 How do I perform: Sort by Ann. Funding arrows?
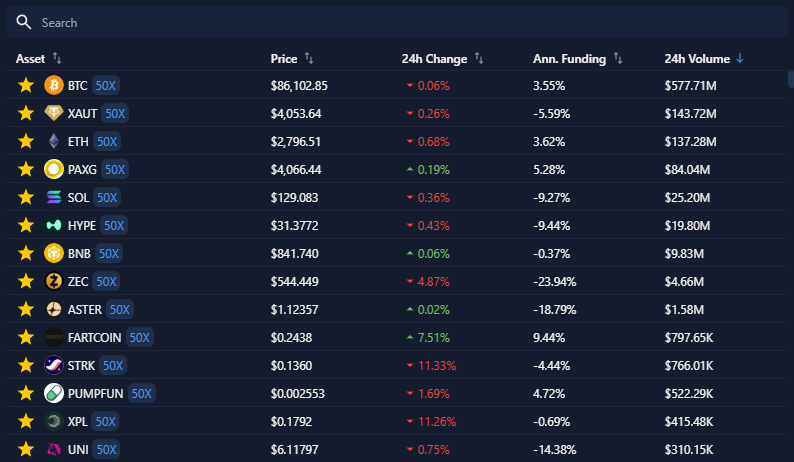tap(618, 59)
